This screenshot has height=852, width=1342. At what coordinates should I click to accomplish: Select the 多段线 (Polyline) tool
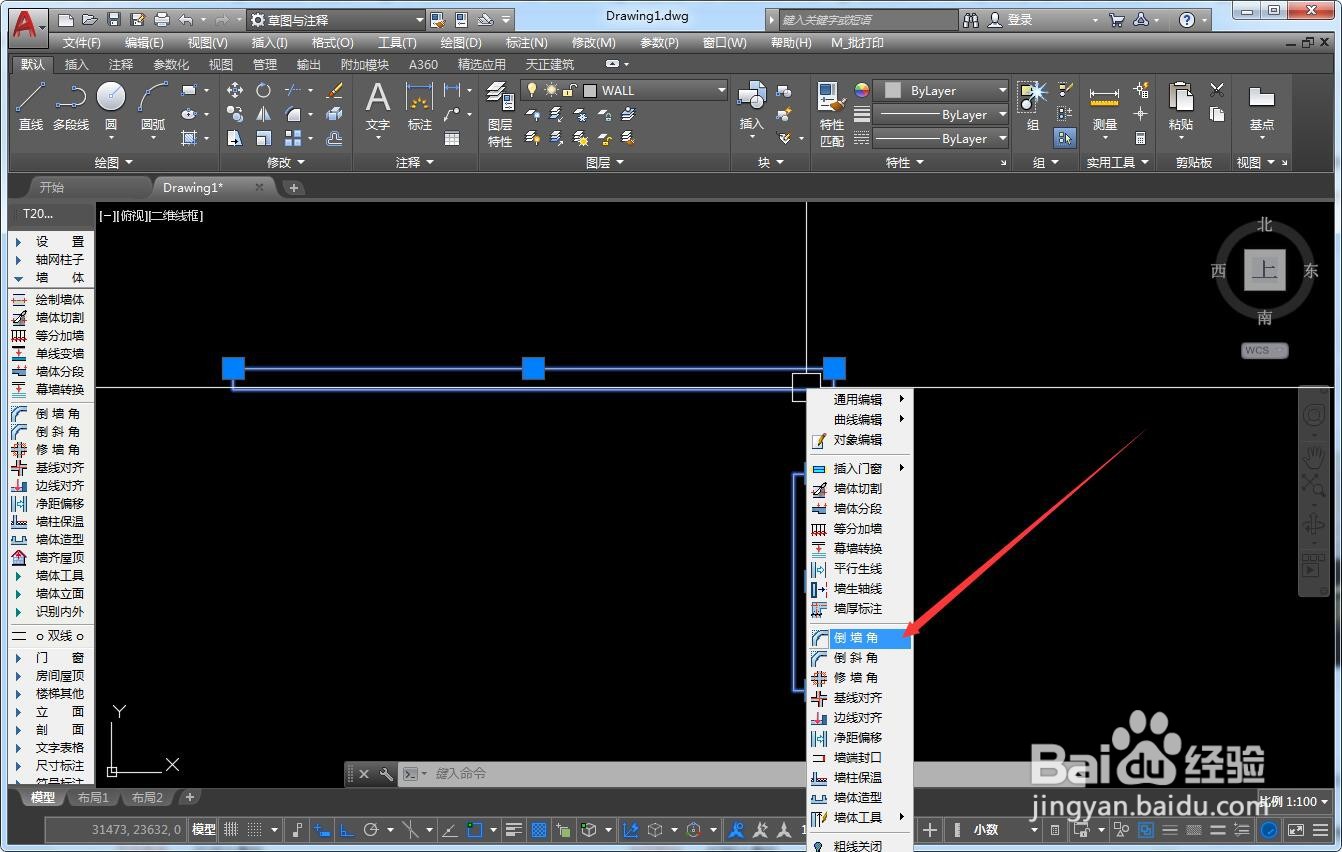(71, 107)
